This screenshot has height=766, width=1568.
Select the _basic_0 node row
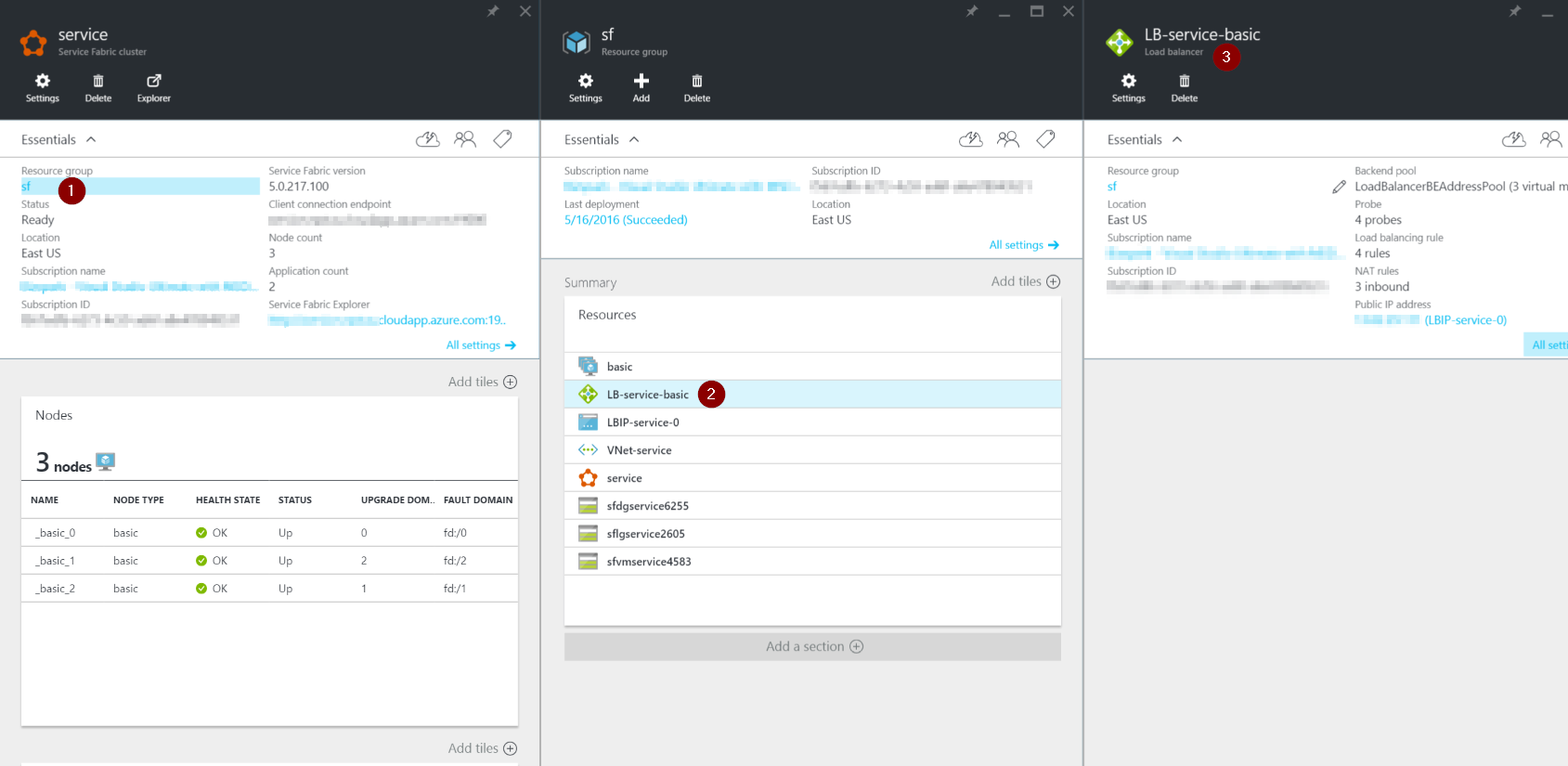pyautogui.click(x=269, y=533)
